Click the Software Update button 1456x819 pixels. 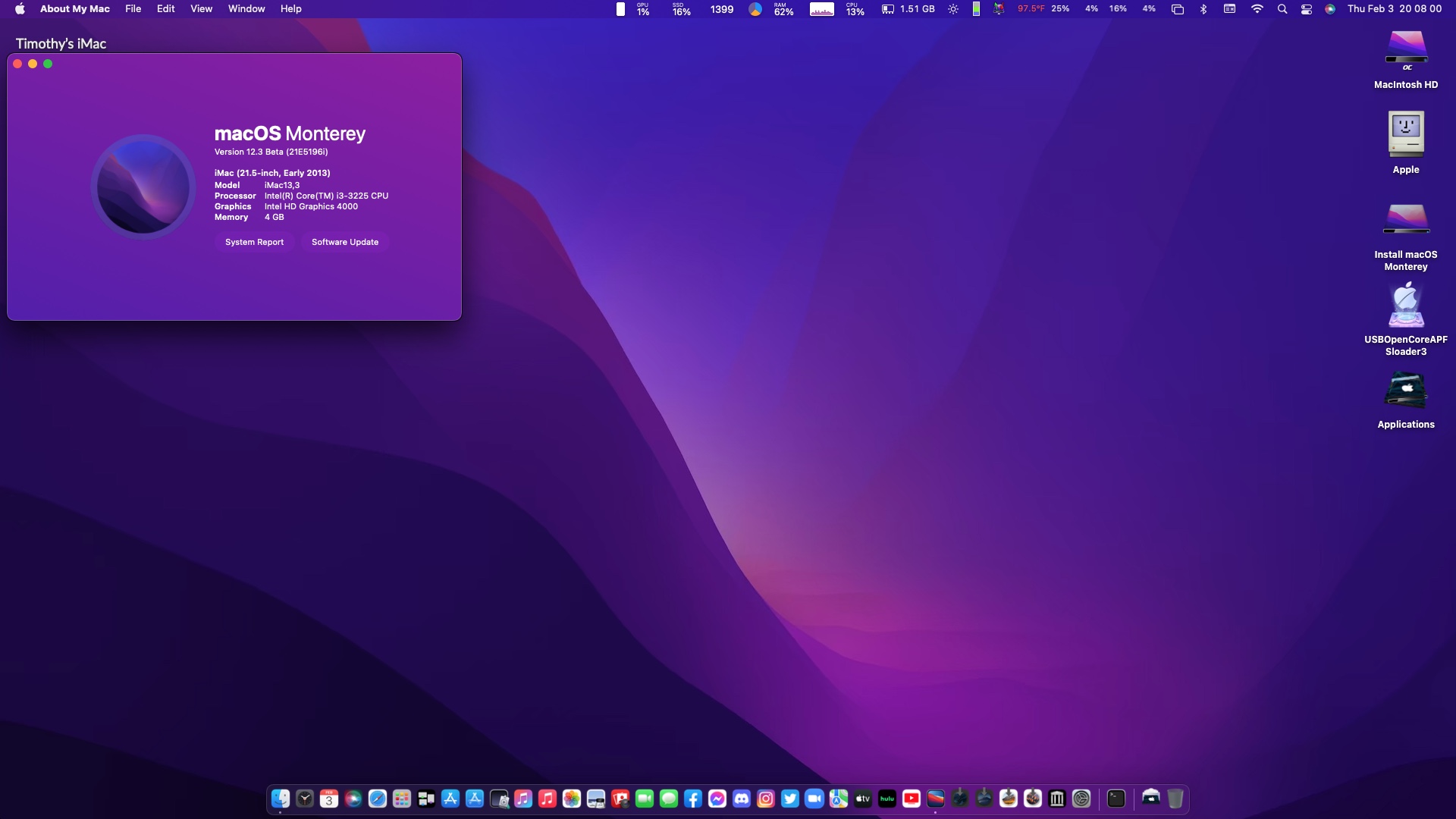(345, 241)
